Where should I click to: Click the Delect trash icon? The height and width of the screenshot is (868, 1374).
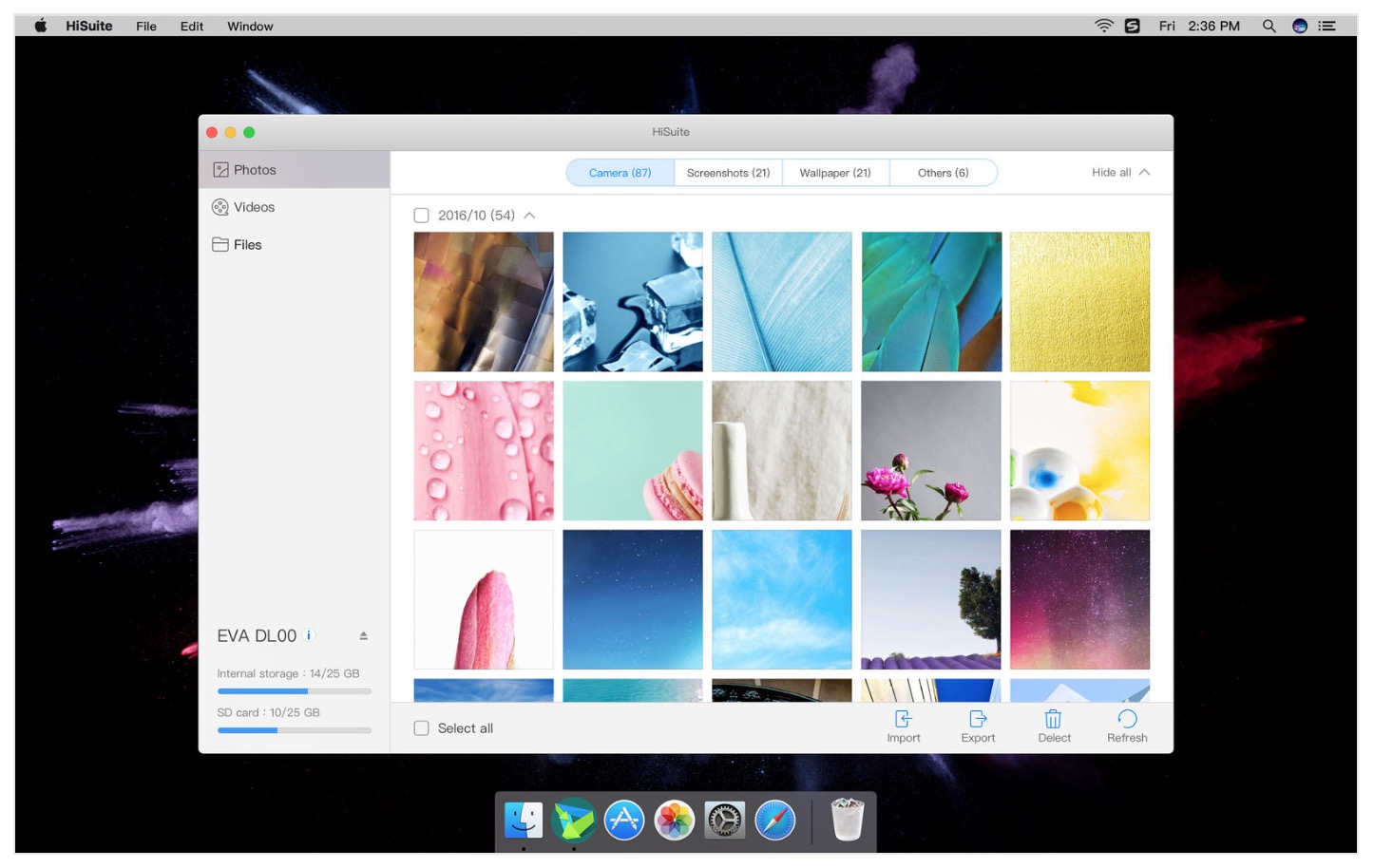(x=1053, y=719)
